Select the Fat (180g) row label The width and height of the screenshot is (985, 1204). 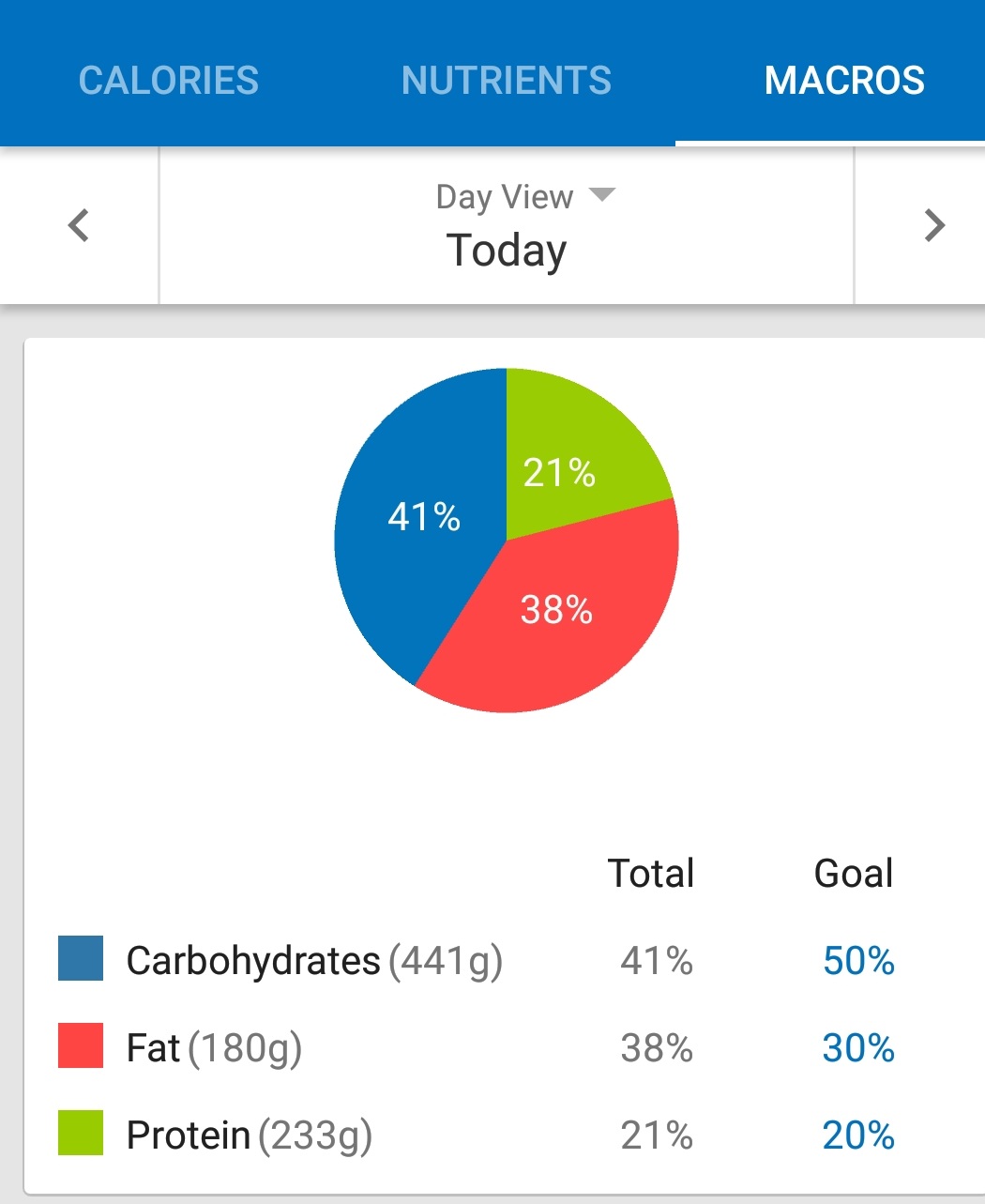[x=214, y=1048]
